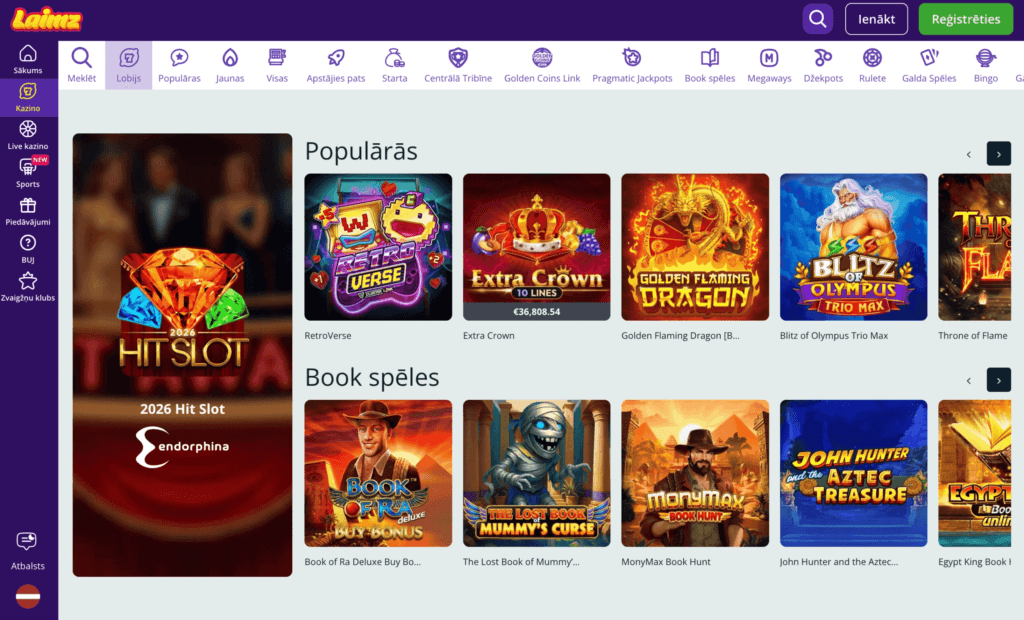The width and height of the screenshot is (1024, 620).
Task: Select the Jaunas category
Action: (x=230, y=65)
